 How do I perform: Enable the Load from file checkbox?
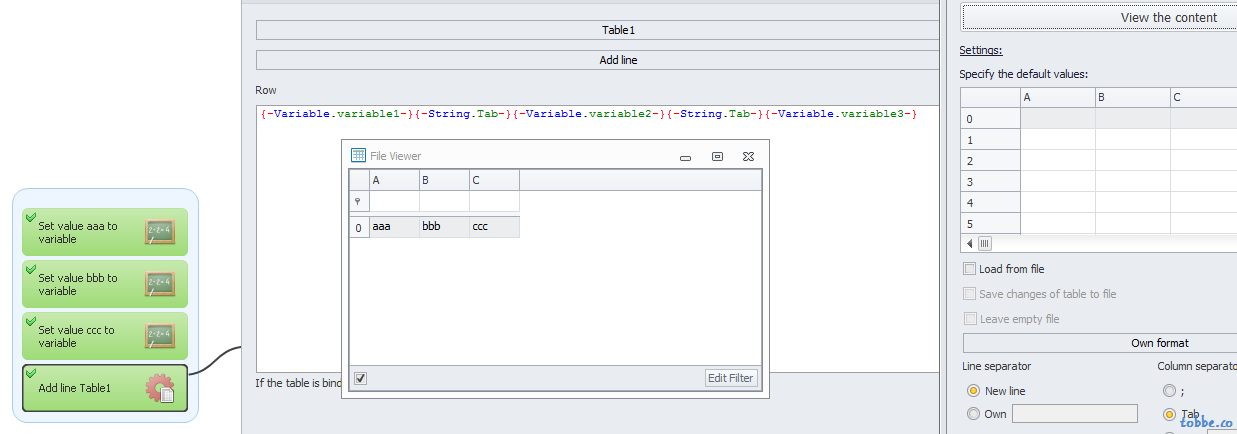click(969, 269)
